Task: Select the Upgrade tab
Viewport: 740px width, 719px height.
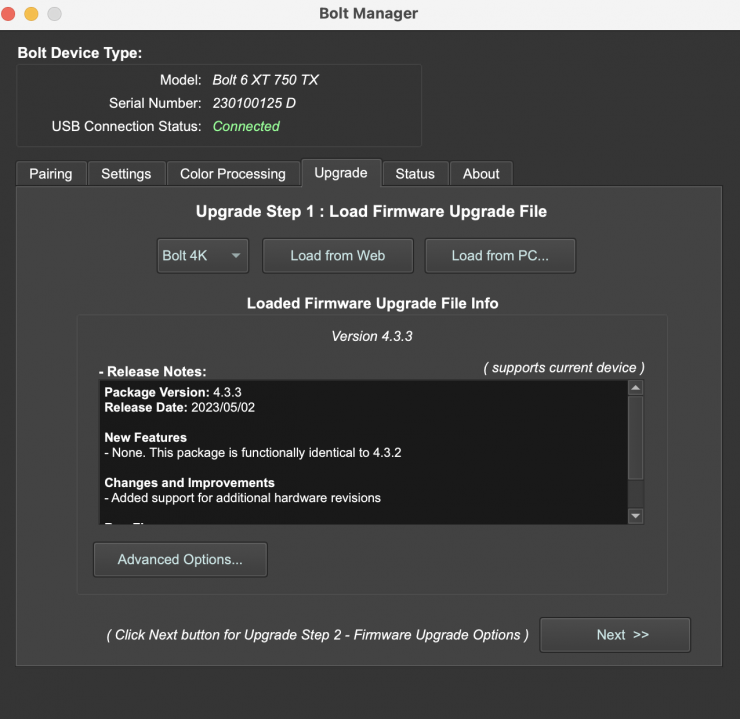Action: click(x=341, y=173)
